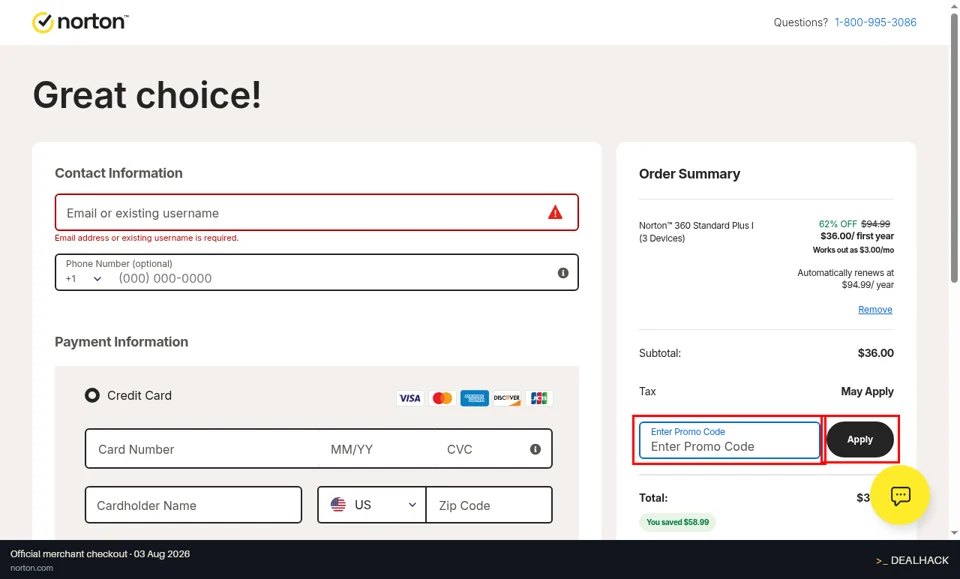
Task: Click the American Express logo
Action: 474,398
